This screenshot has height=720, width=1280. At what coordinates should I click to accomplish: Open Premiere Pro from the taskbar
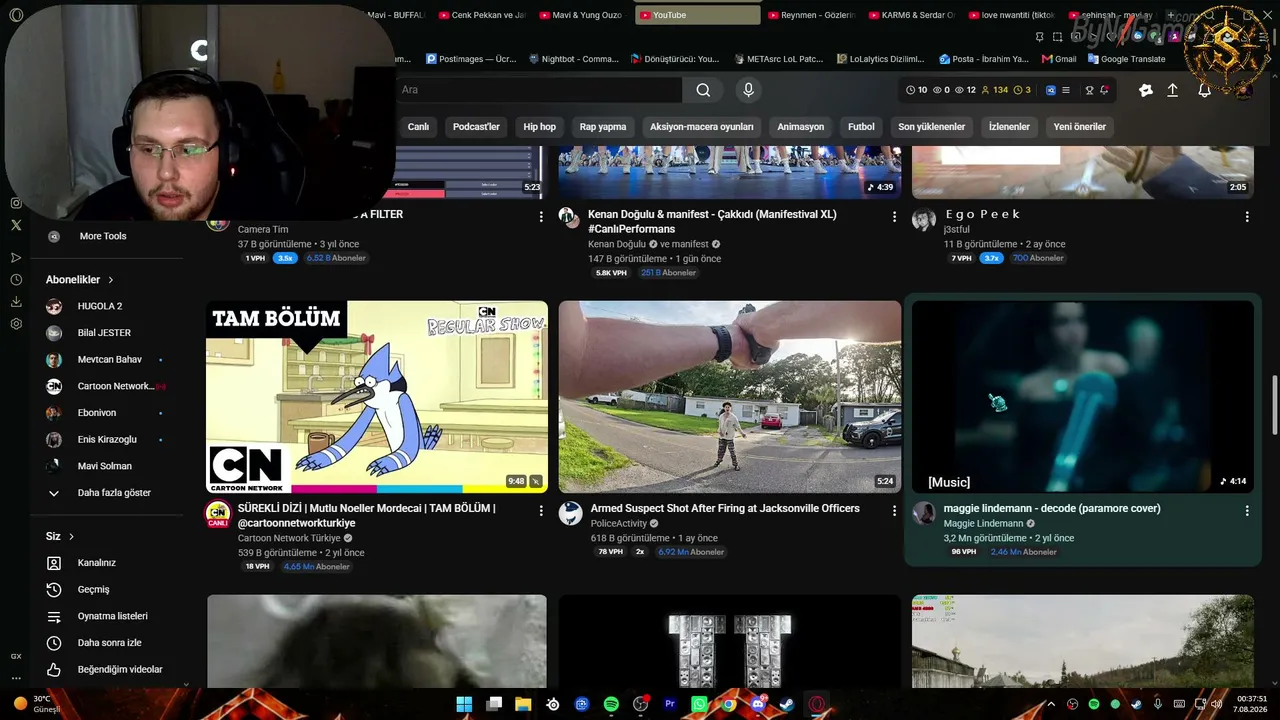click(670, 704)
